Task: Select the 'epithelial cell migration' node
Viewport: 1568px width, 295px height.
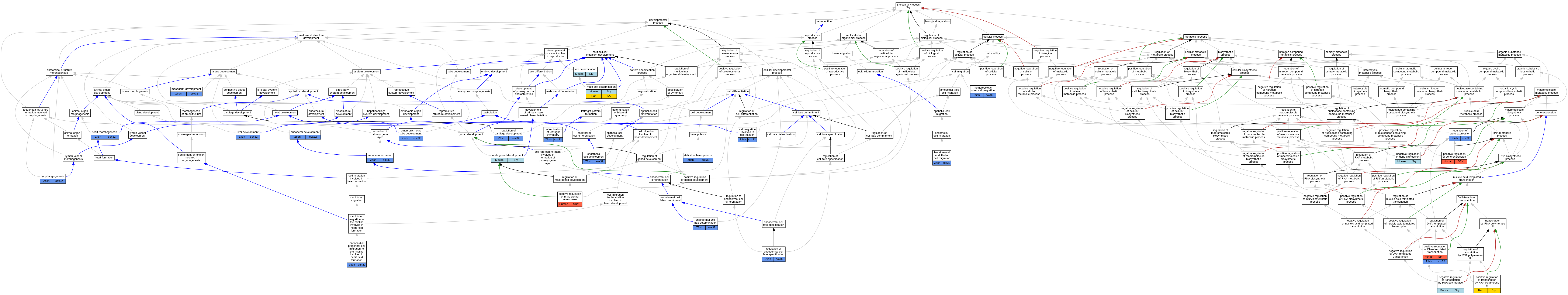Action: 942,113
